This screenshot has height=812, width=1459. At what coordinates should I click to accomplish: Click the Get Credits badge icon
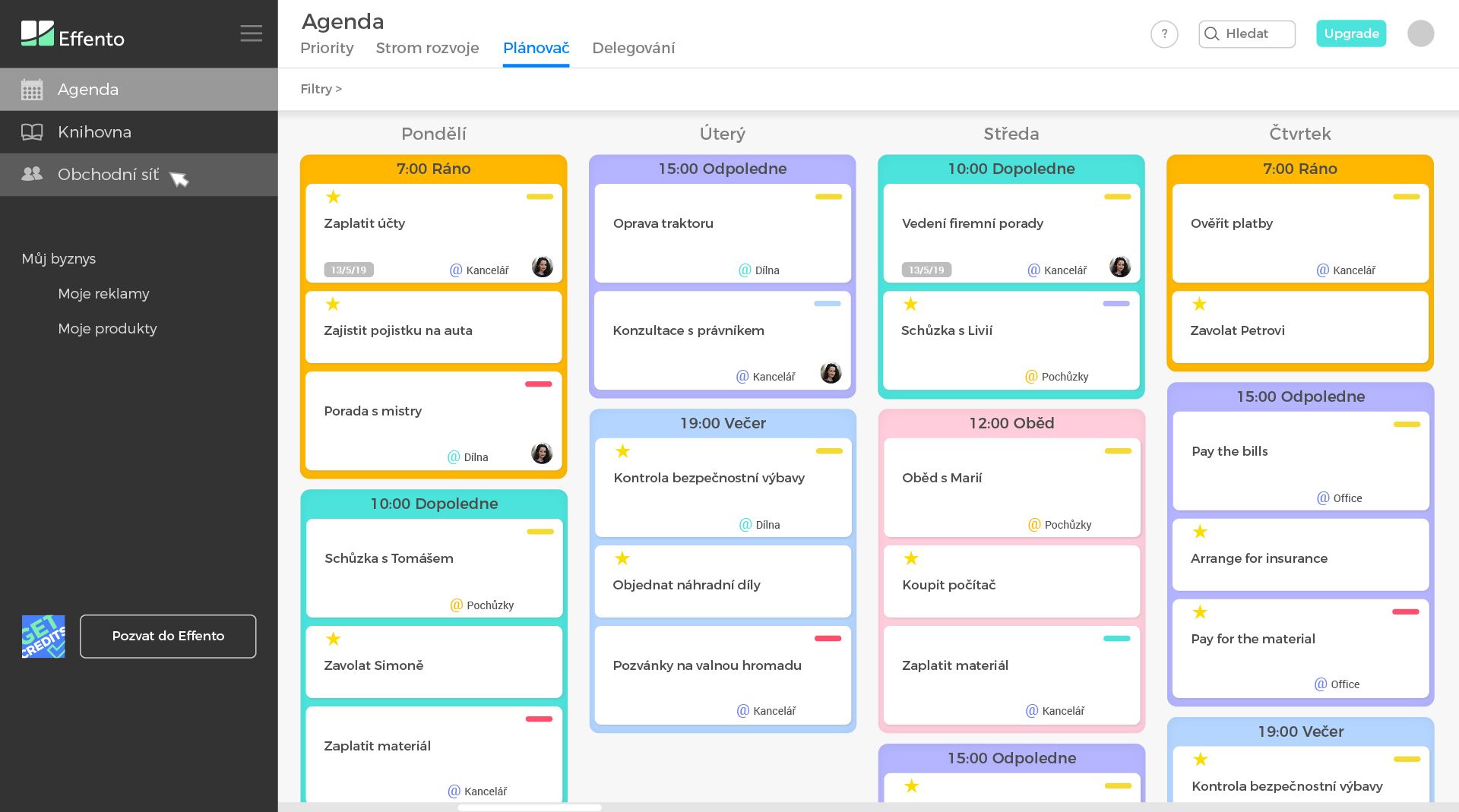tap(43, 637)
